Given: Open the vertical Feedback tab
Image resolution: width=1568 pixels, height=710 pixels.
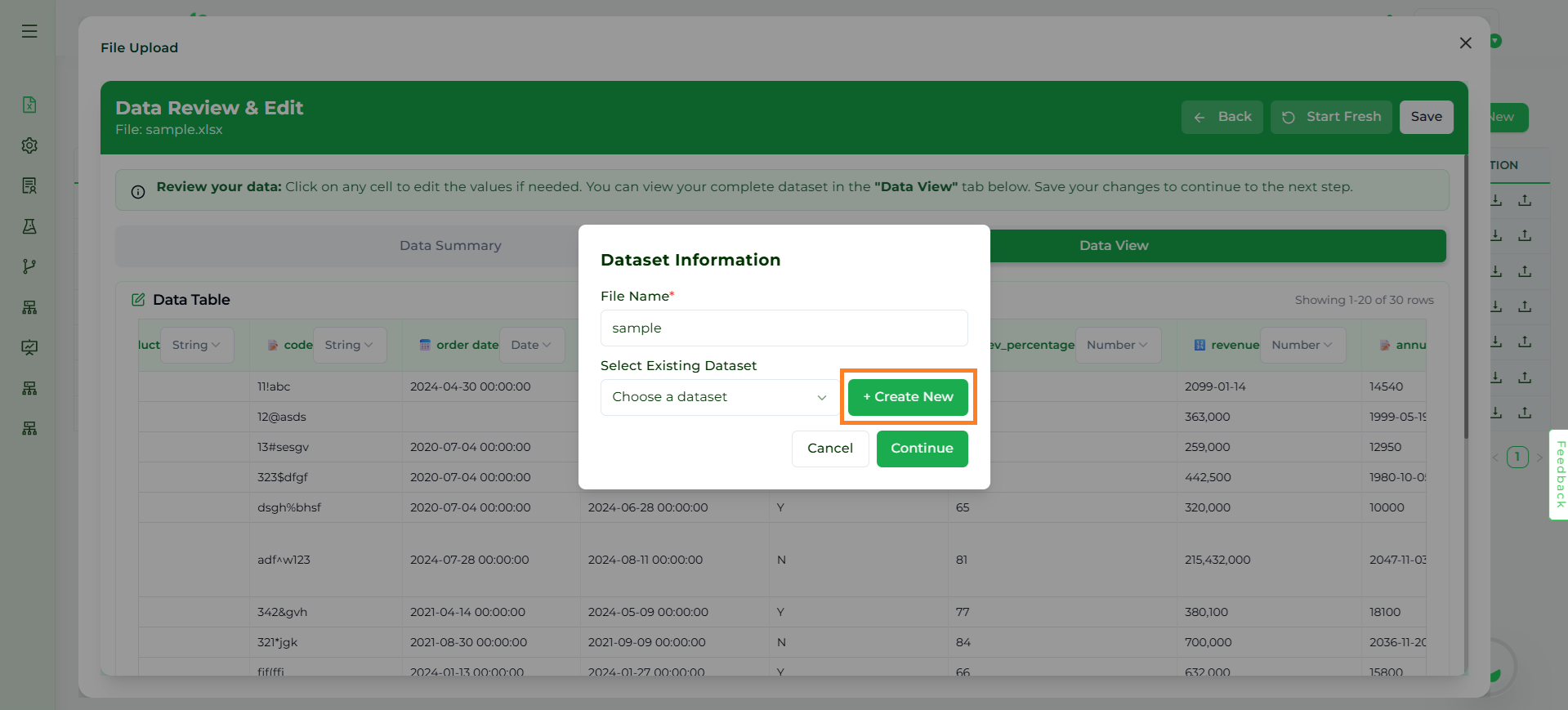Looking at the screenshot, I should pyautogui.click(x=1559, y=475).
